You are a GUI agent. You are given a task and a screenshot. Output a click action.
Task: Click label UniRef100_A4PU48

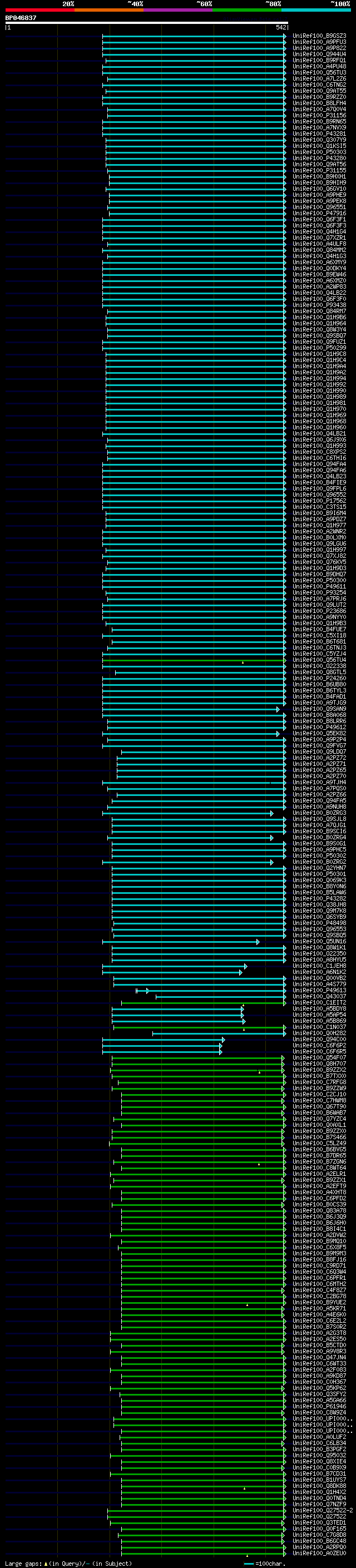pyautogui.click(x=319, y=66)
